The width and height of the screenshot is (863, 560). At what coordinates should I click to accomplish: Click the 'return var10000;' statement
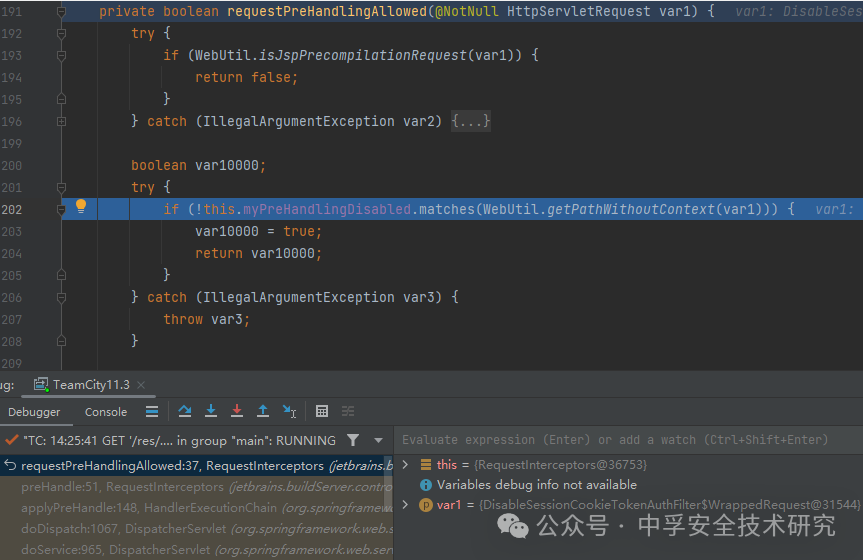(258, 253)
